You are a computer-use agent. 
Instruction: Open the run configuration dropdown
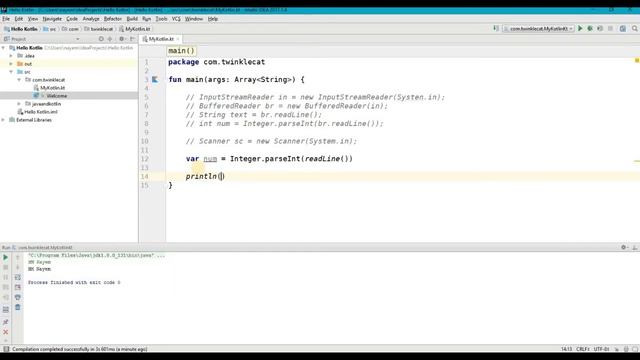pyautogui.click(x=539, y=29)
